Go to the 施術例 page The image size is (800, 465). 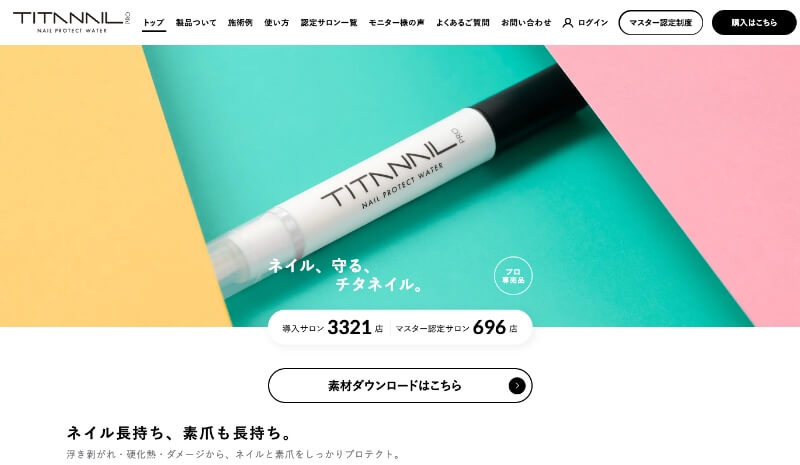click(240, 22)
